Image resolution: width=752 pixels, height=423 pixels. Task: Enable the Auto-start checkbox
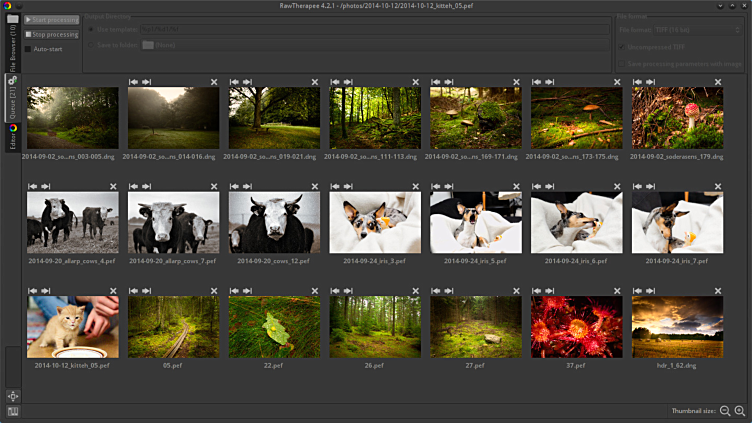[x=29, y=48]
